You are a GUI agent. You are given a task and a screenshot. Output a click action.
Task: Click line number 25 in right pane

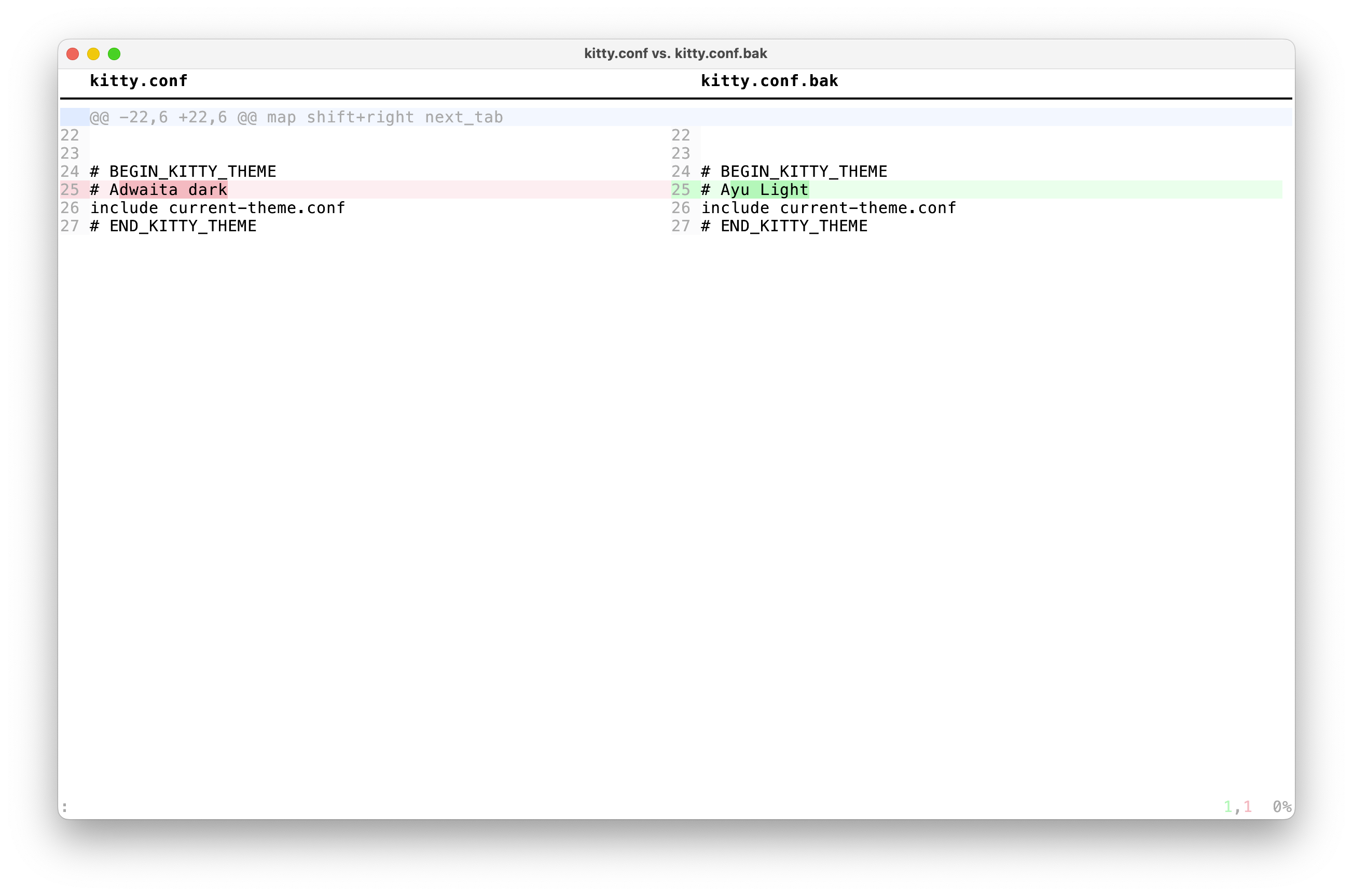(680, 190)
